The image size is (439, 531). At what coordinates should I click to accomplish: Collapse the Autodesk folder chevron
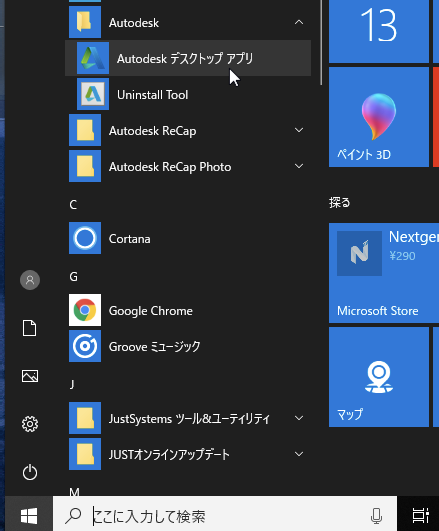tap(299, 22)
